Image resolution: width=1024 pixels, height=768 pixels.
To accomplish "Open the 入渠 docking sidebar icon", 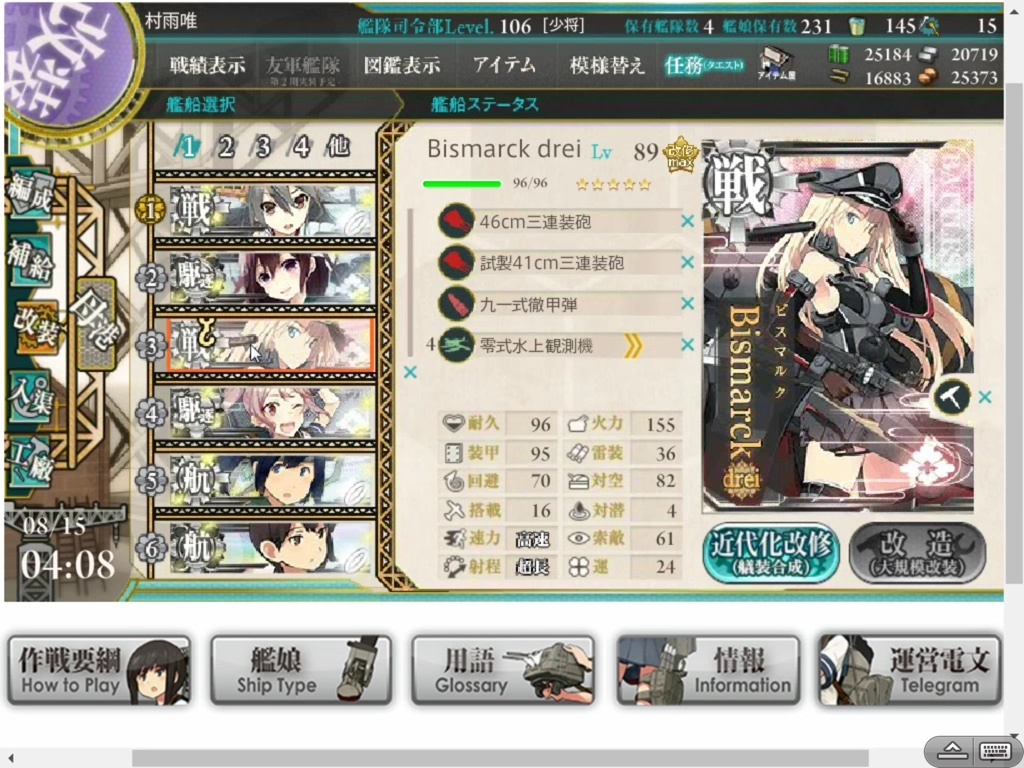I will click(30, 396).
